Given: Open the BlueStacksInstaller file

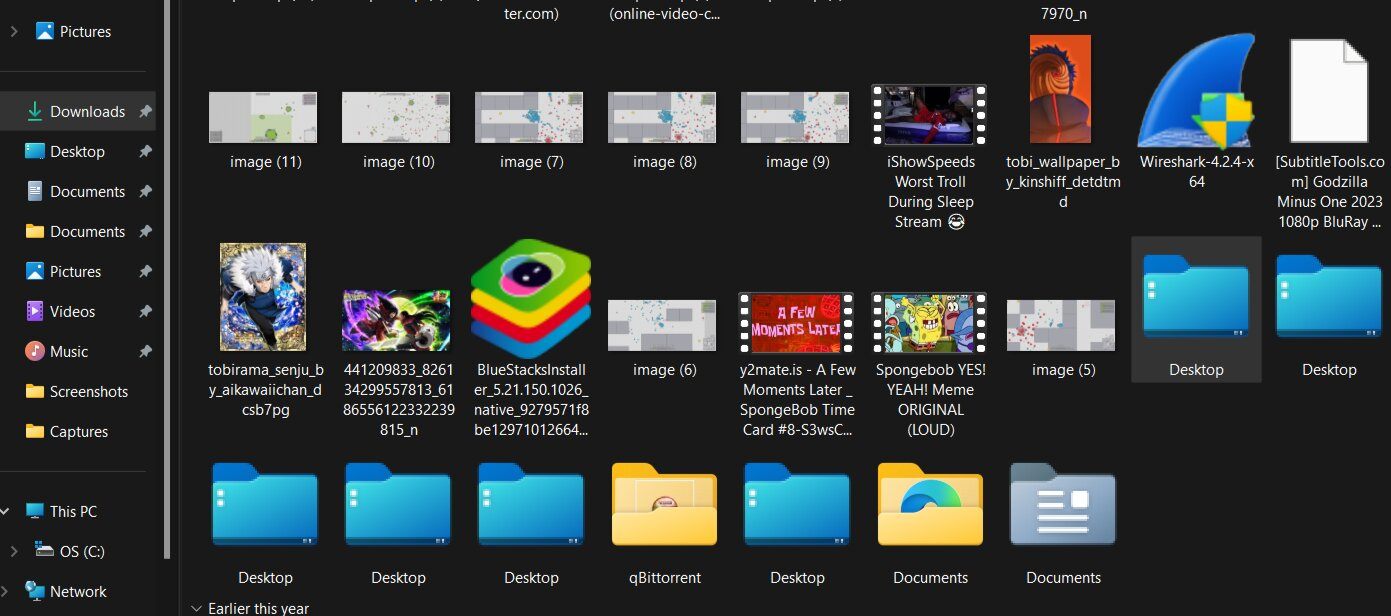Looking at the screenshot, I should tap(531, 299).
